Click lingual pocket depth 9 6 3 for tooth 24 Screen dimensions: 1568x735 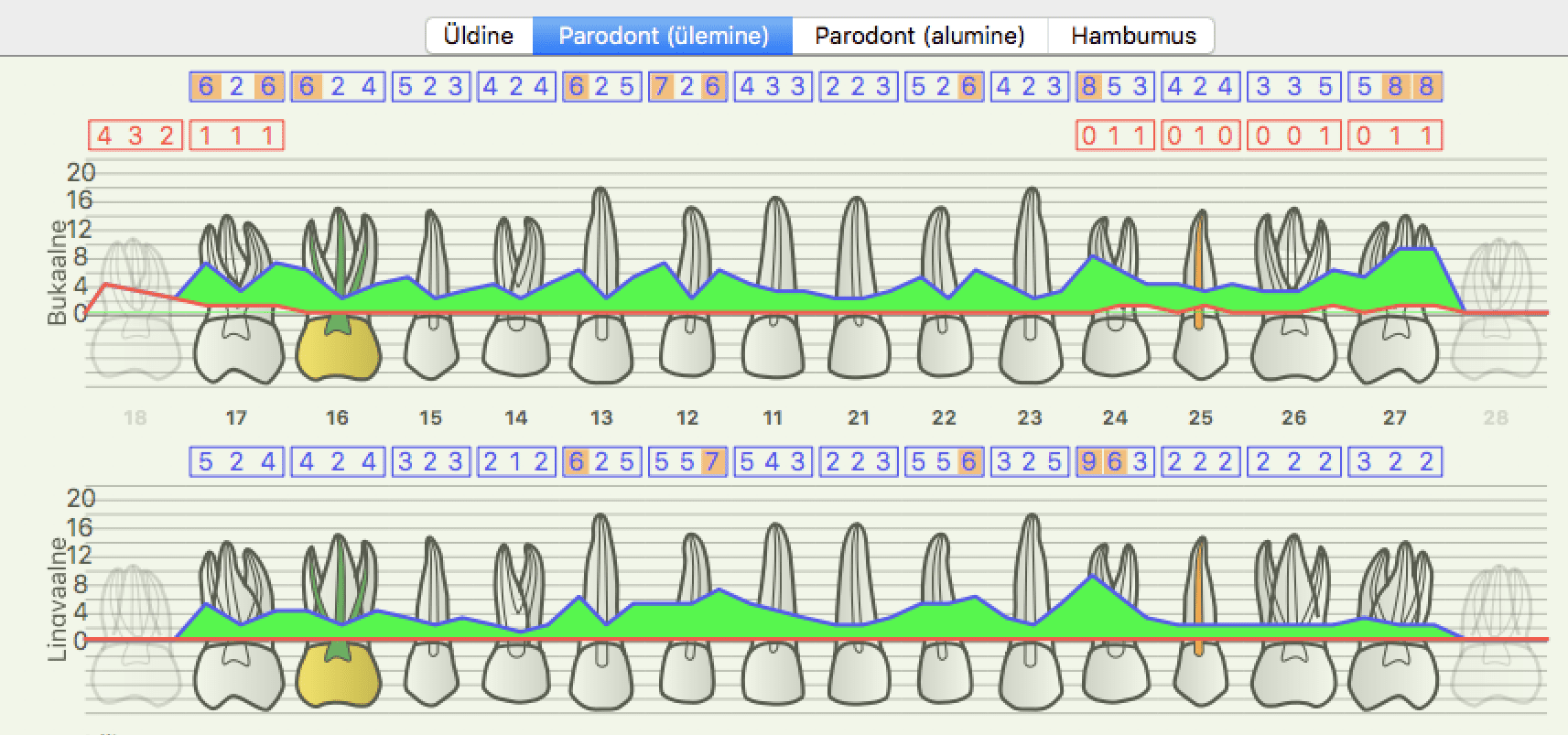1114,462
